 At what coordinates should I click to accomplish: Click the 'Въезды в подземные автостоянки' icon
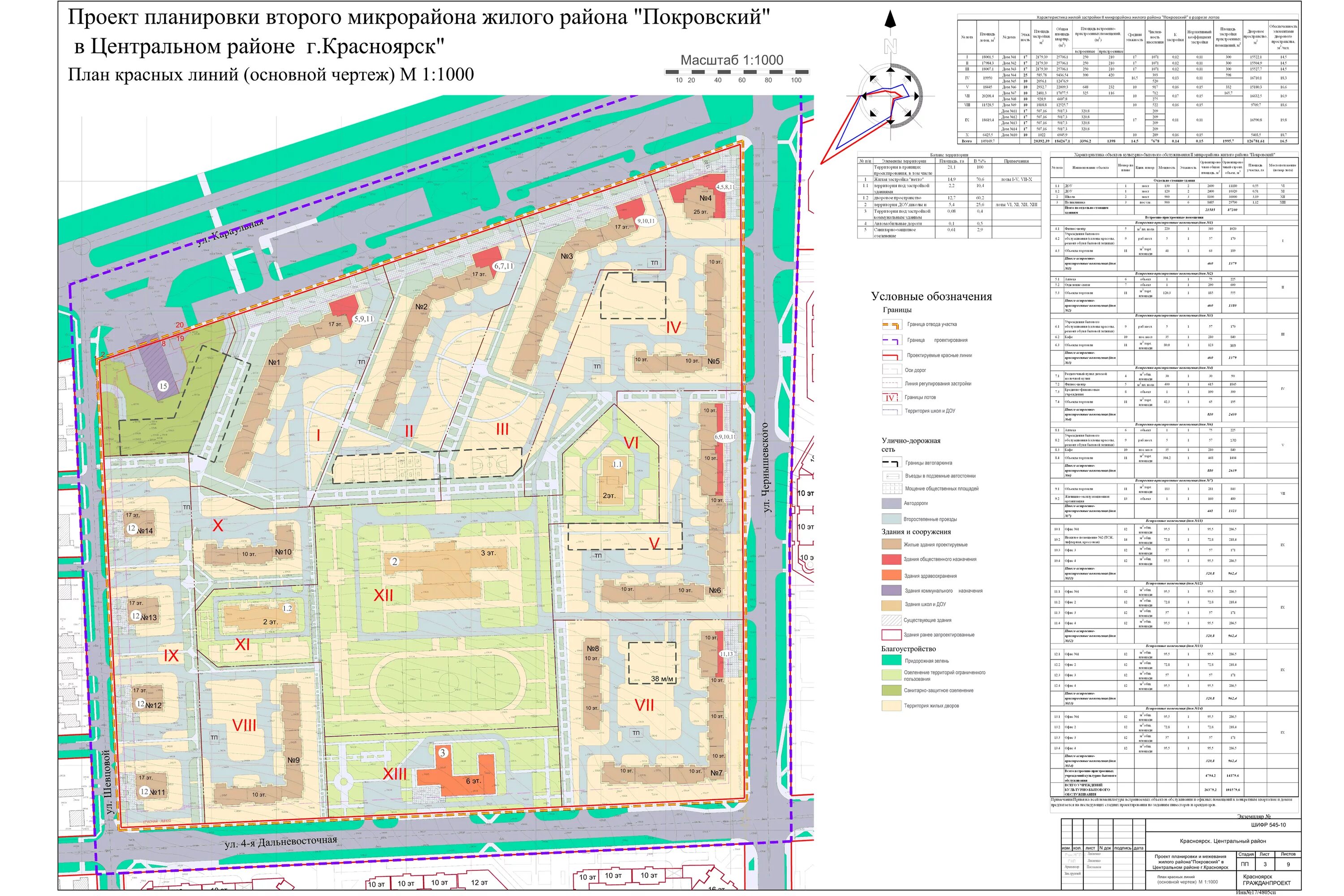click(892, 476)
